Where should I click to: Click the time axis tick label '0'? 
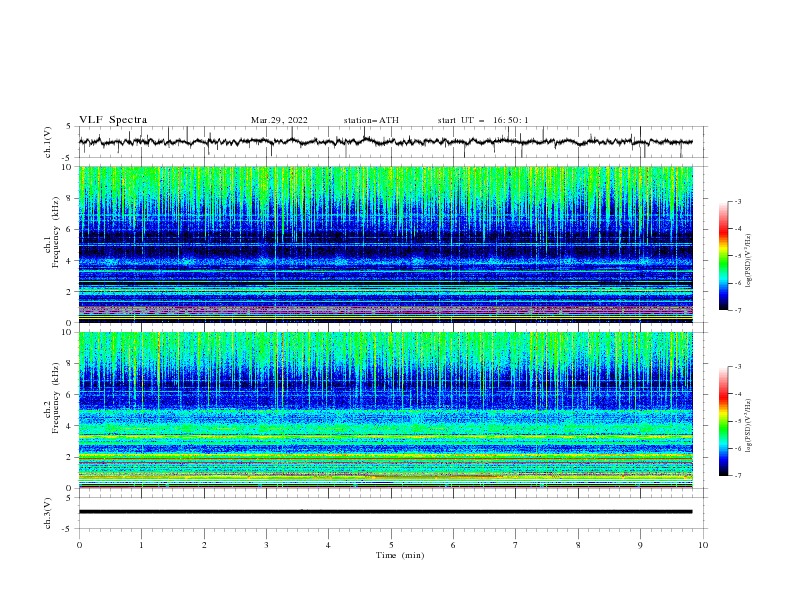(x=79, y=545)
